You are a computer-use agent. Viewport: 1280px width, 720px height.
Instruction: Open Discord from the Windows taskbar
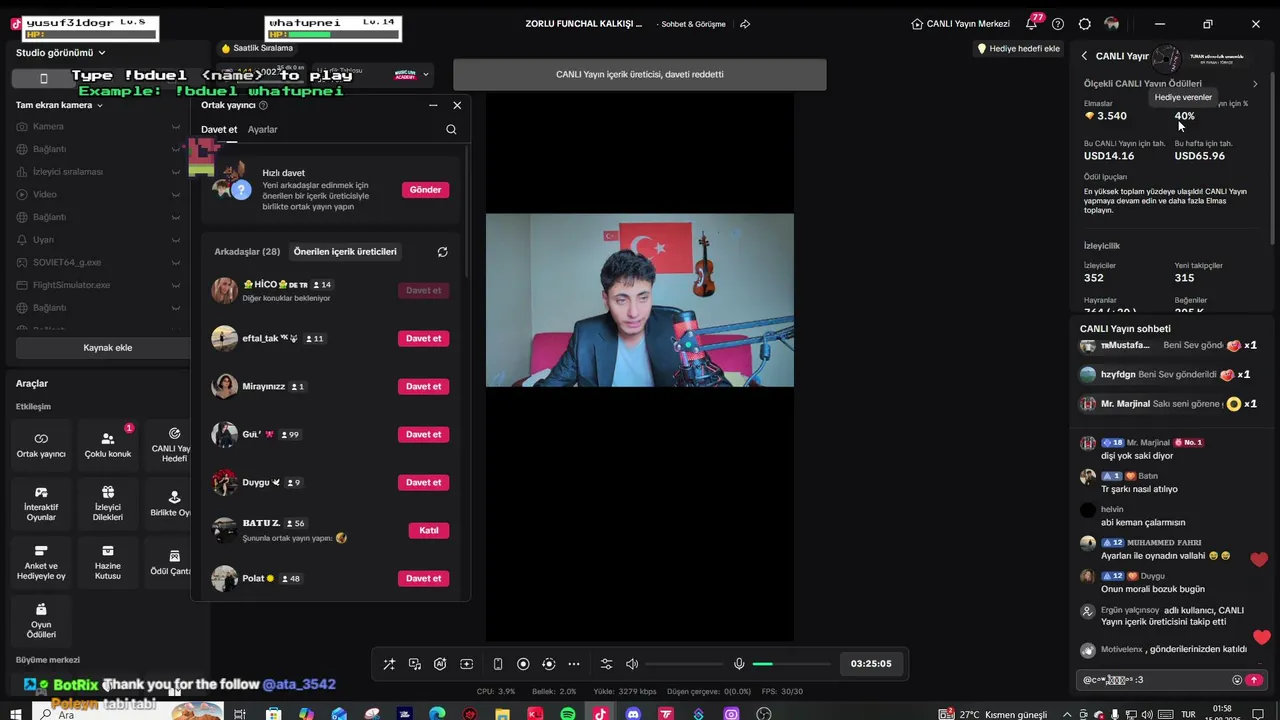coord(633,714)
